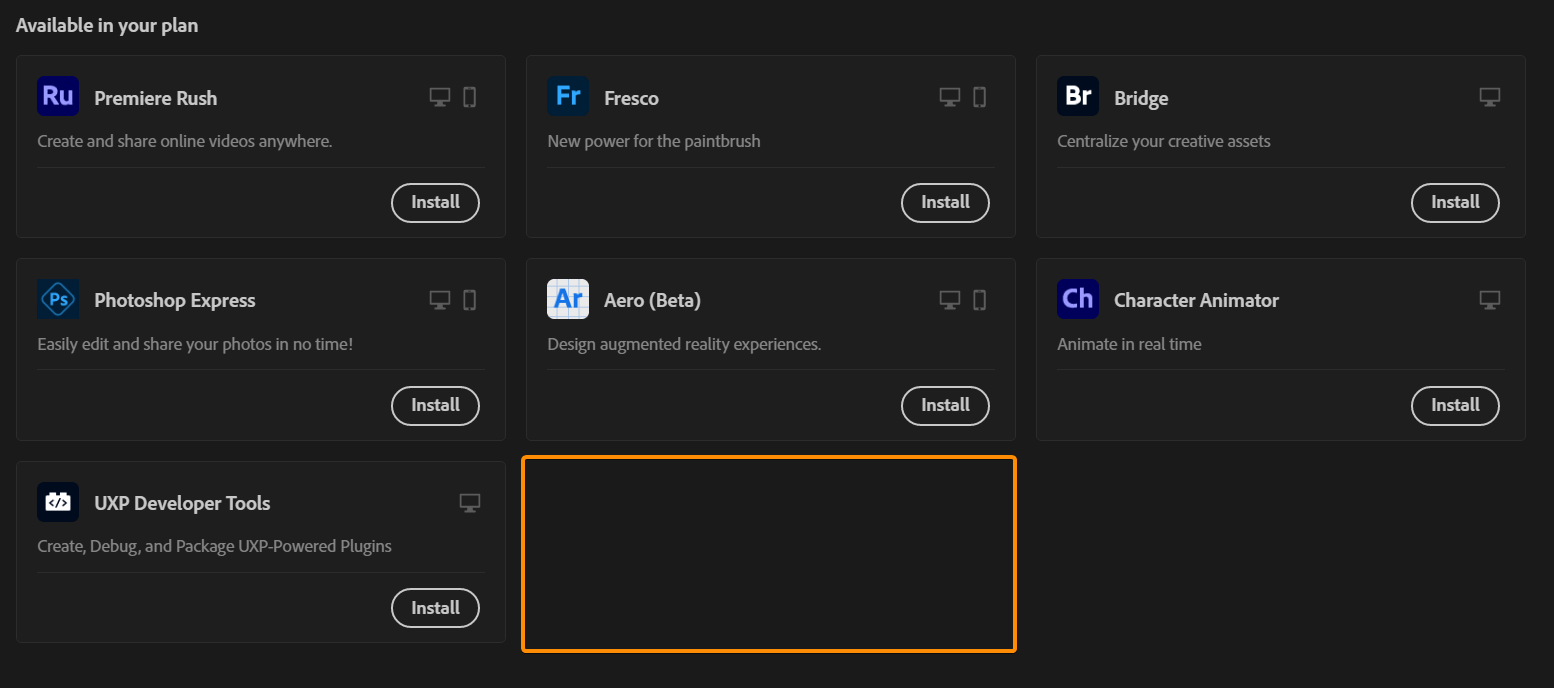Click the desktop icon on Premiere Rush card
The image size is (1554, 688).
439,96
